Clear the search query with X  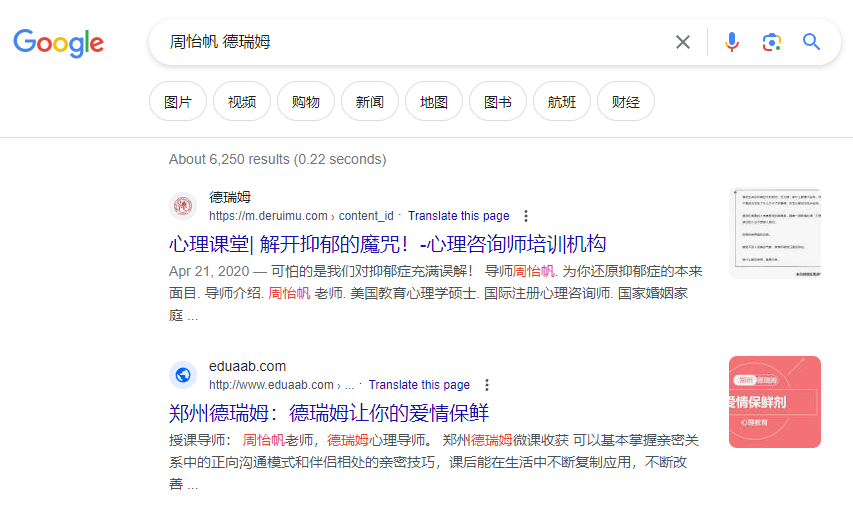(683, 42)
